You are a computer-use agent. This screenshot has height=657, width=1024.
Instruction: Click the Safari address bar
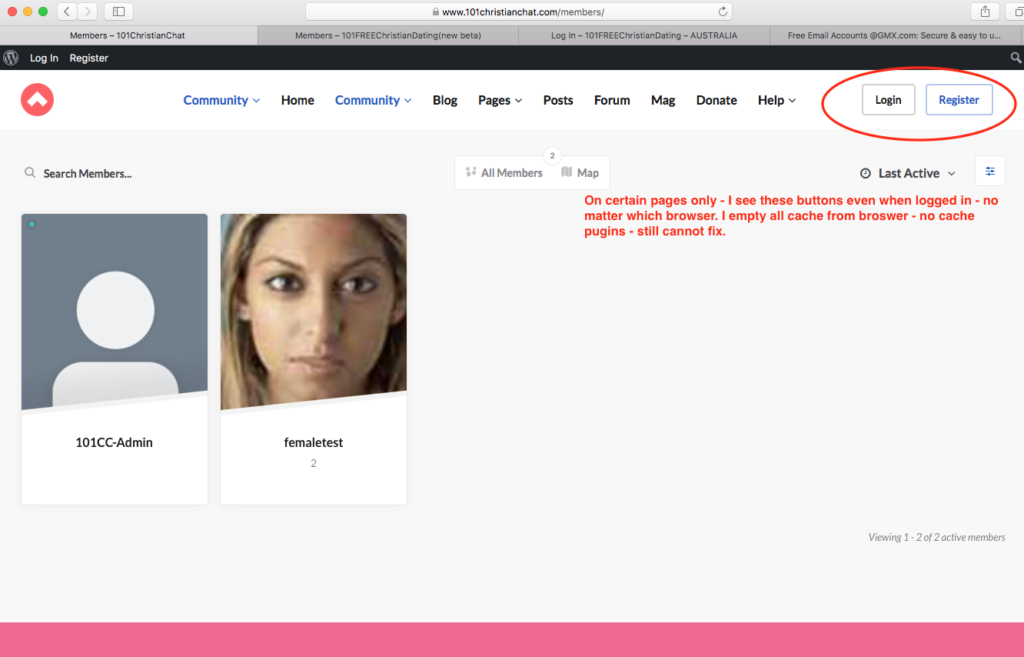(x=519, y=12)
